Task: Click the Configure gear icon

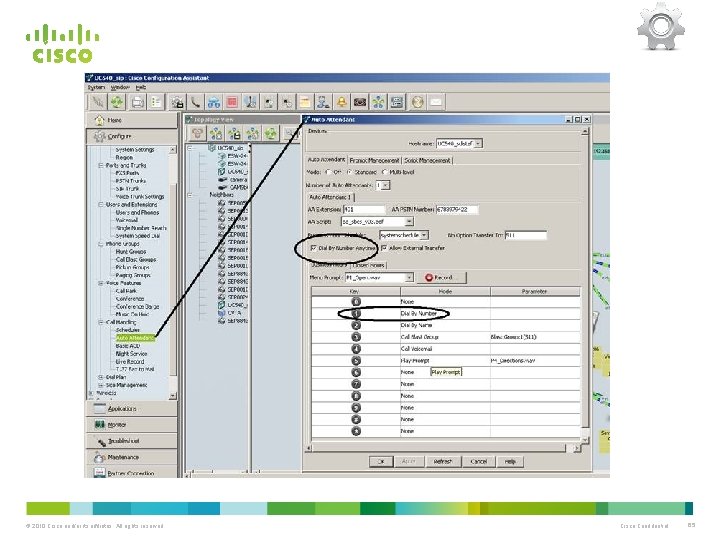Action: [x=99, y=136]
